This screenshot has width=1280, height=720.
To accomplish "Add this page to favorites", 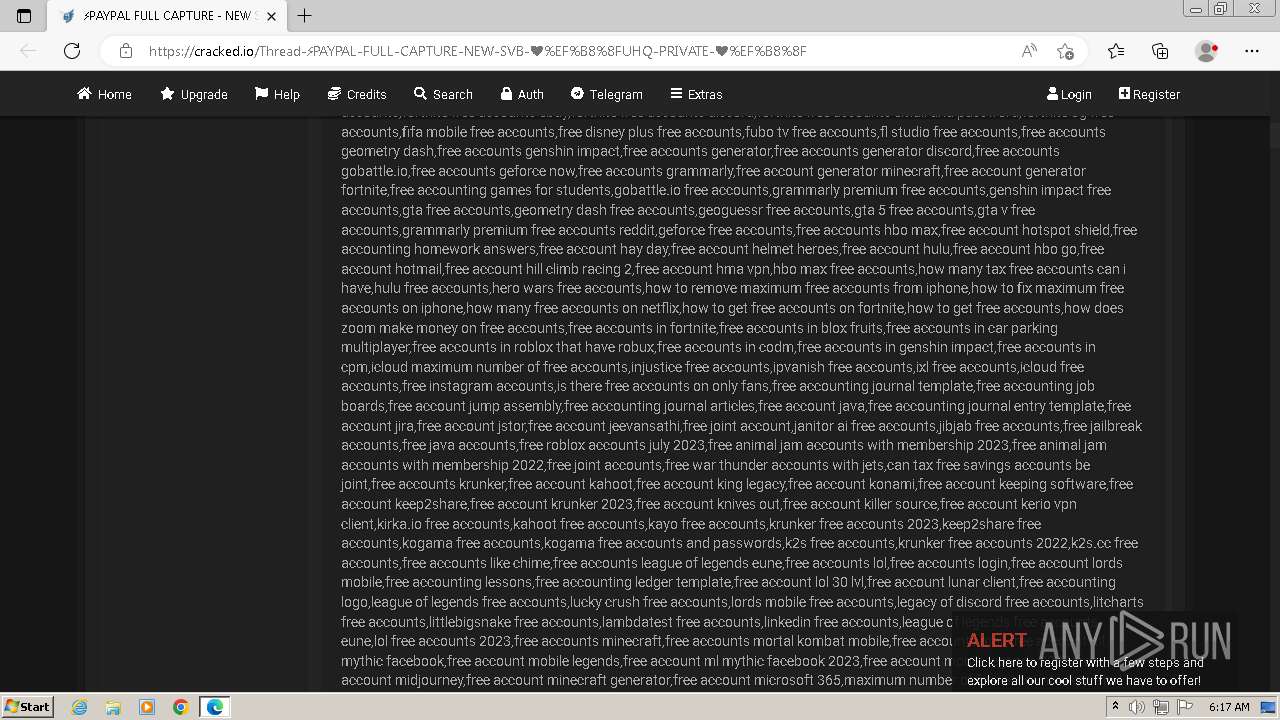I will click(x=1065, y=51).
